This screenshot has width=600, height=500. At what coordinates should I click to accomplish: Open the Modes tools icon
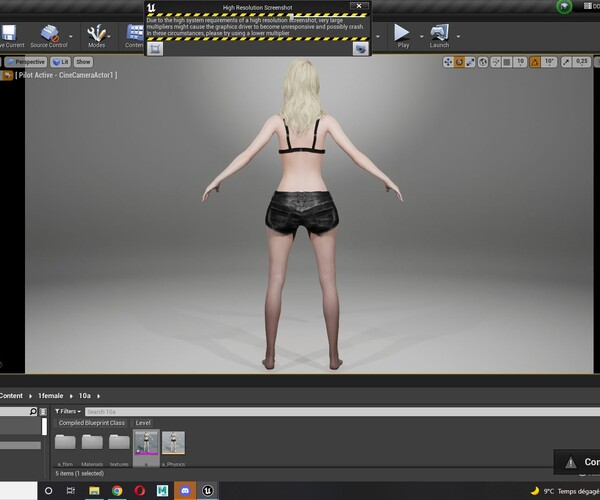coord(96,33)
